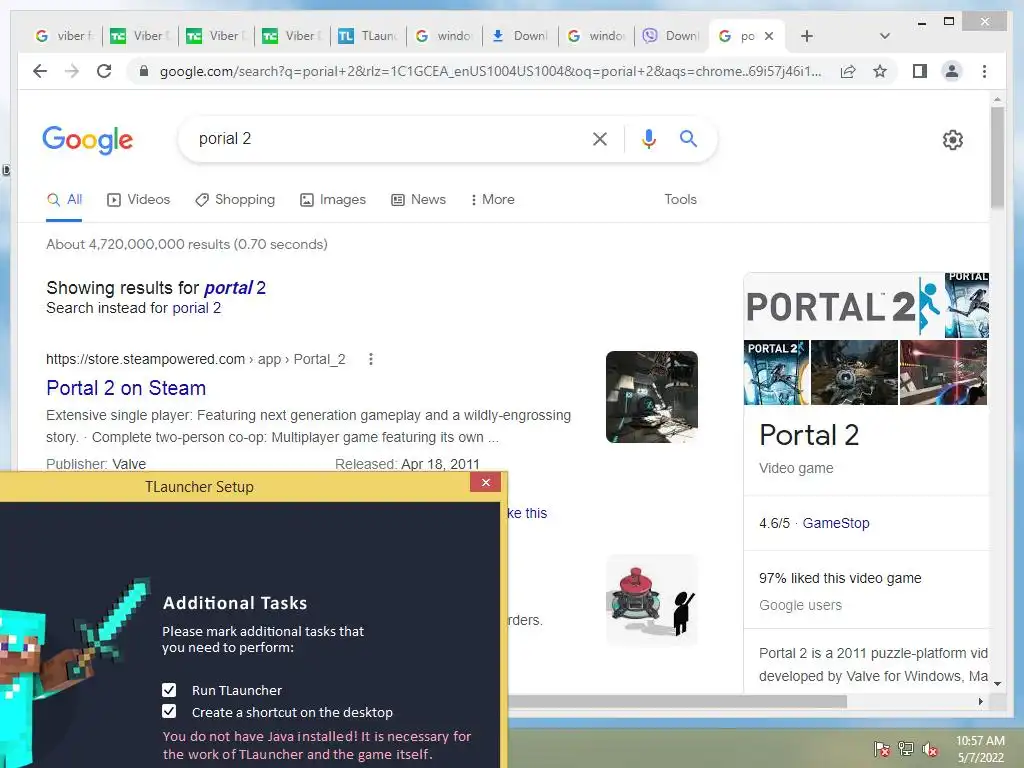Expand the tab search dropdown arrow

point(884,36)
